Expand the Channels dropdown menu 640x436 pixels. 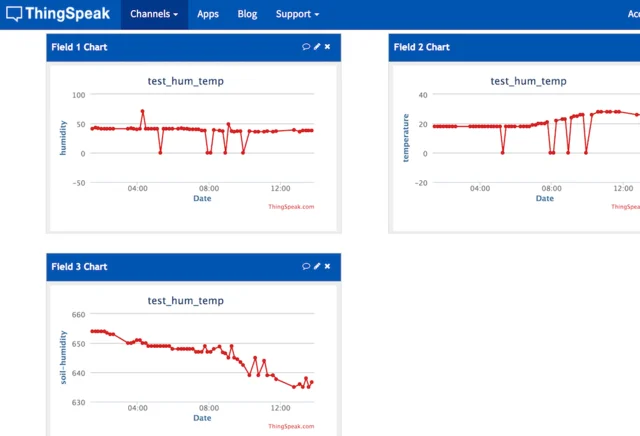(x=154, y=14)
